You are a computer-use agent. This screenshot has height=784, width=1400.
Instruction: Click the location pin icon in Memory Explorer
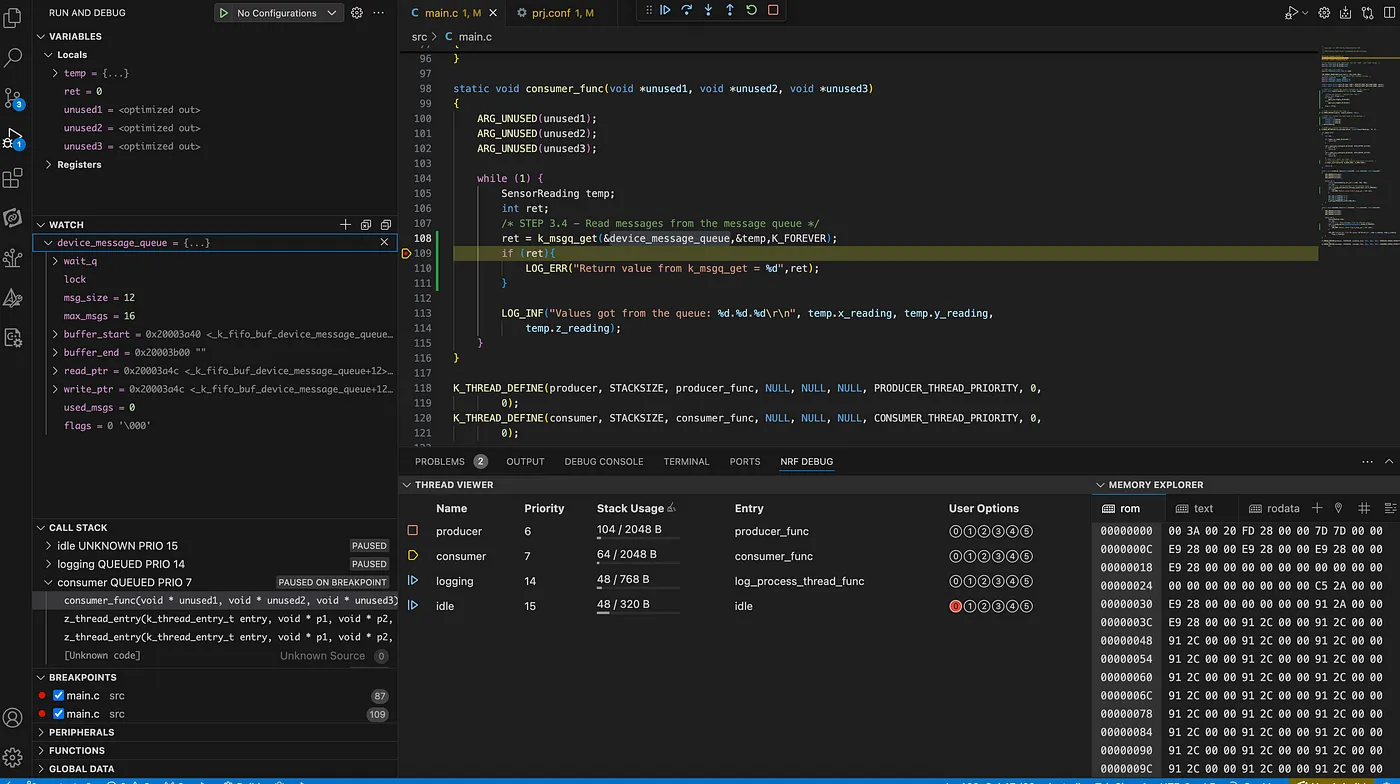(1338, 508)
